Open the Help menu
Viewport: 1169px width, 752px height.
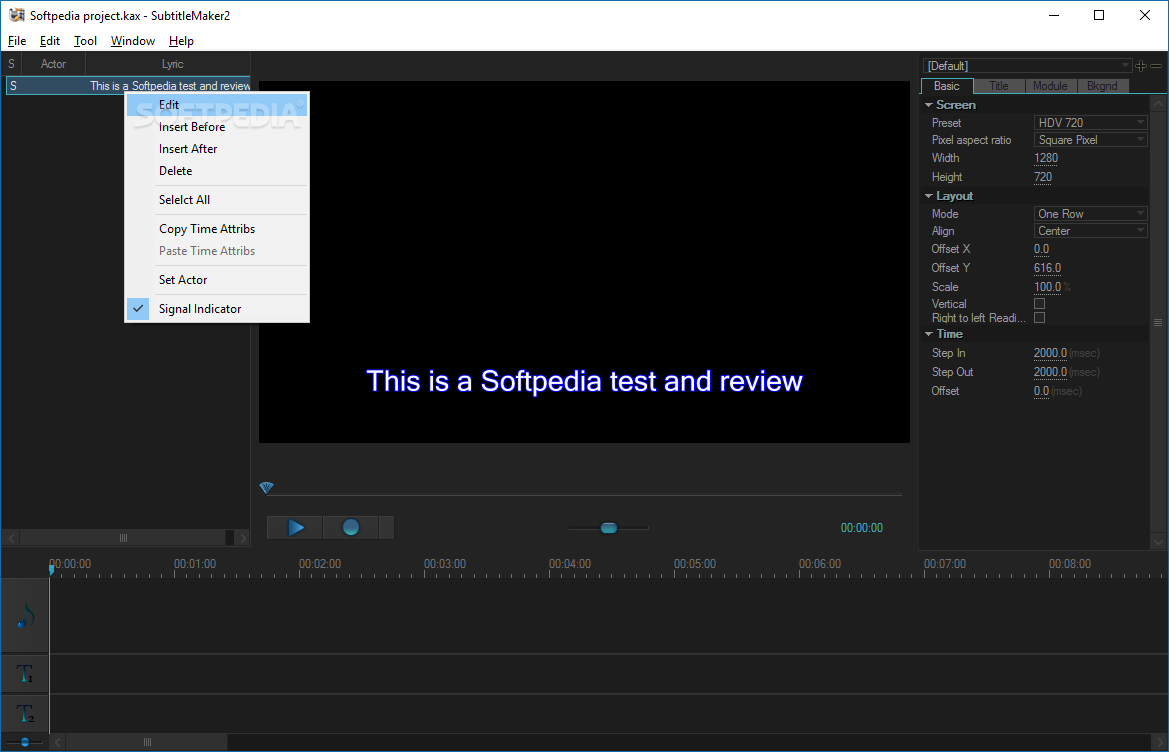click(181, 41)
